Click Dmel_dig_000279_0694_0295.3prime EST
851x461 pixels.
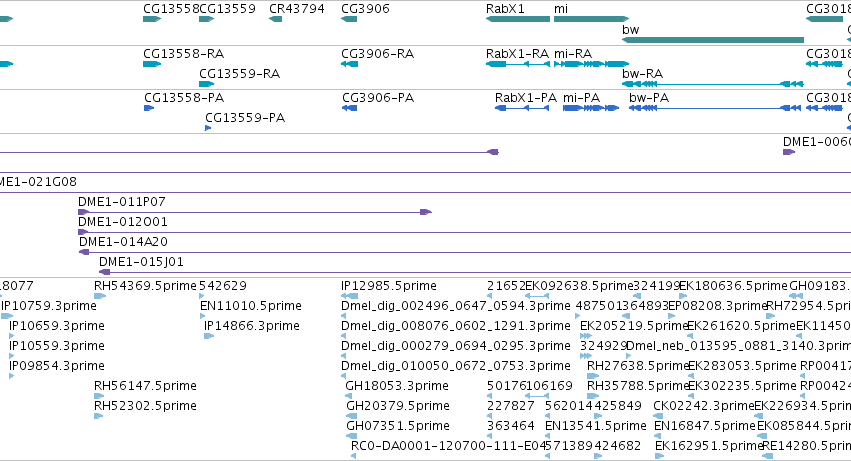(344, 356)
